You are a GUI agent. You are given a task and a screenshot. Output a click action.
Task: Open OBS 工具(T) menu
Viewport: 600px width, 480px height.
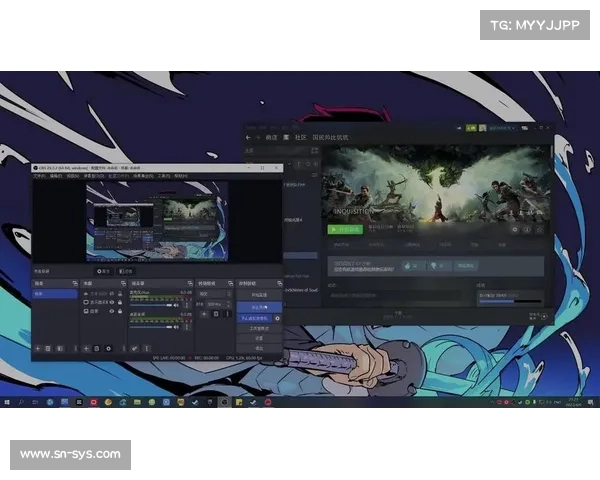pos(164,176)
